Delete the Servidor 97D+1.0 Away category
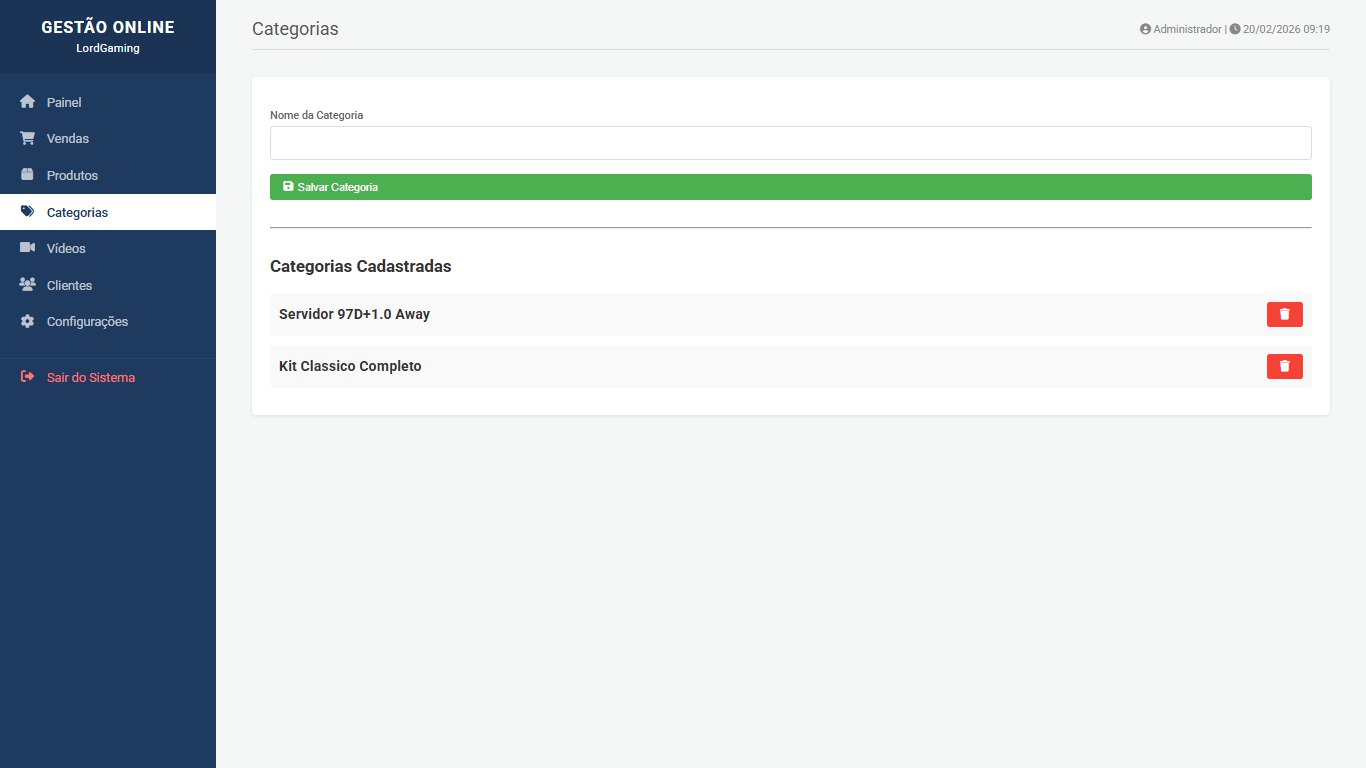The height and width of the screenshot is (768, 1366). (1284, 314)
